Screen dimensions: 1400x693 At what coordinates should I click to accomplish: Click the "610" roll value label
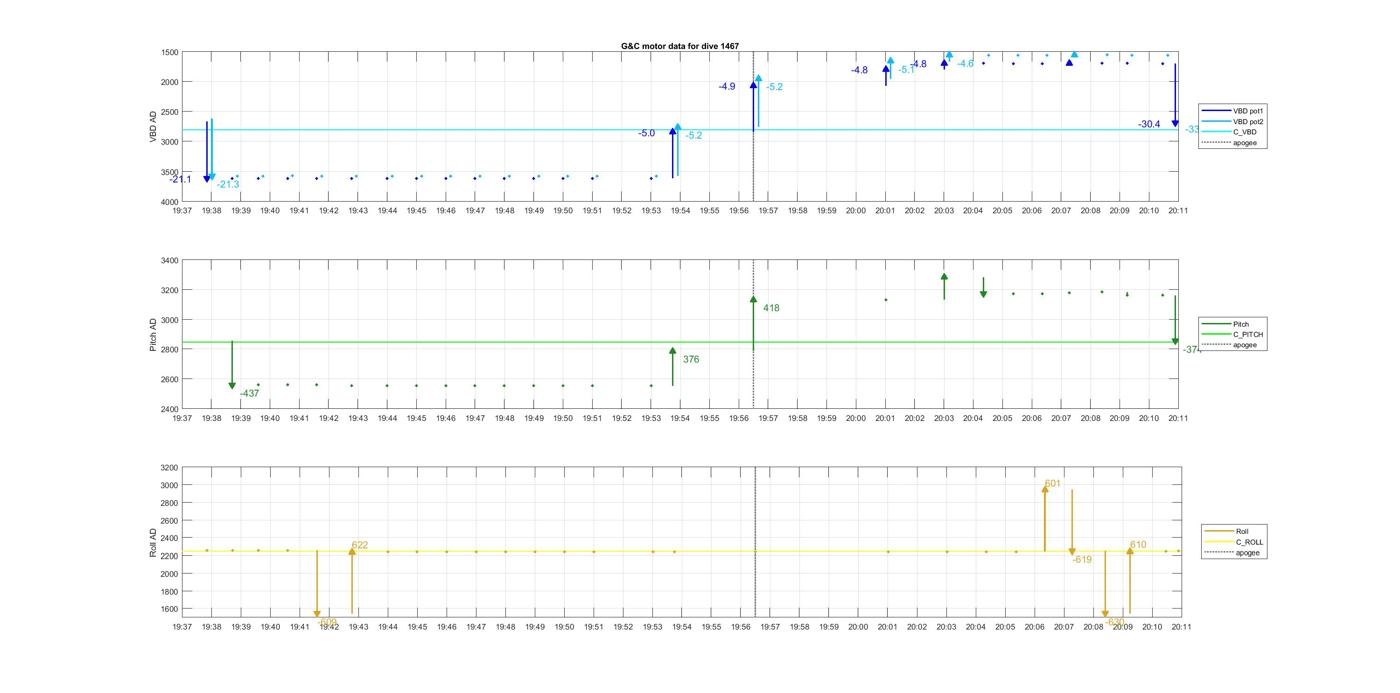(x=1138, y=545)
